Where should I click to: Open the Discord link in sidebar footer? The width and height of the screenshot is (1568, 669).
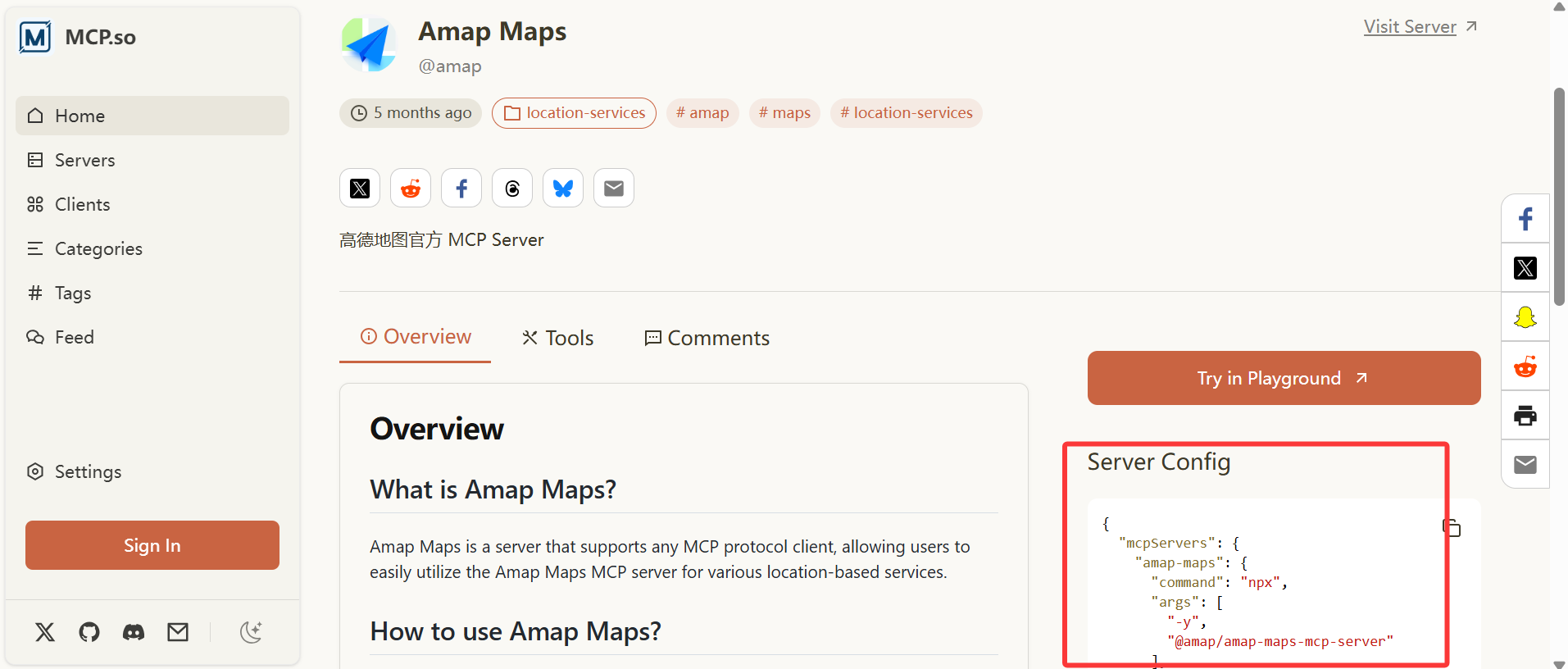click(134, 632)
